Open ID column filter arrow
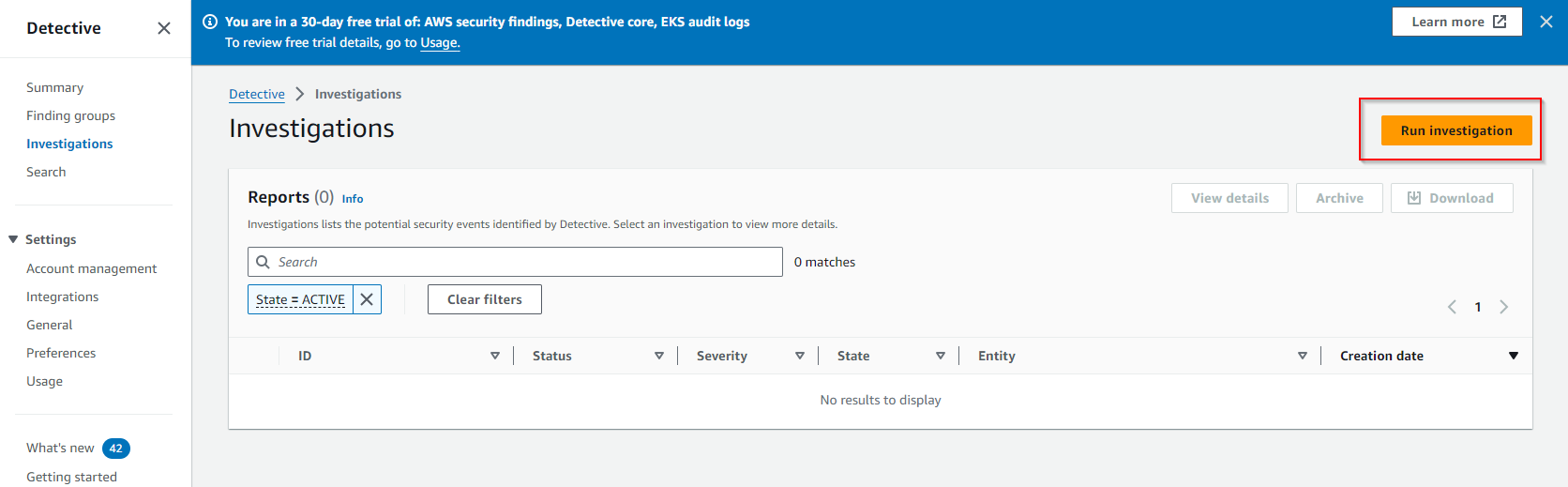Viewport: 1568px width, 487px height. pos(495,356)
